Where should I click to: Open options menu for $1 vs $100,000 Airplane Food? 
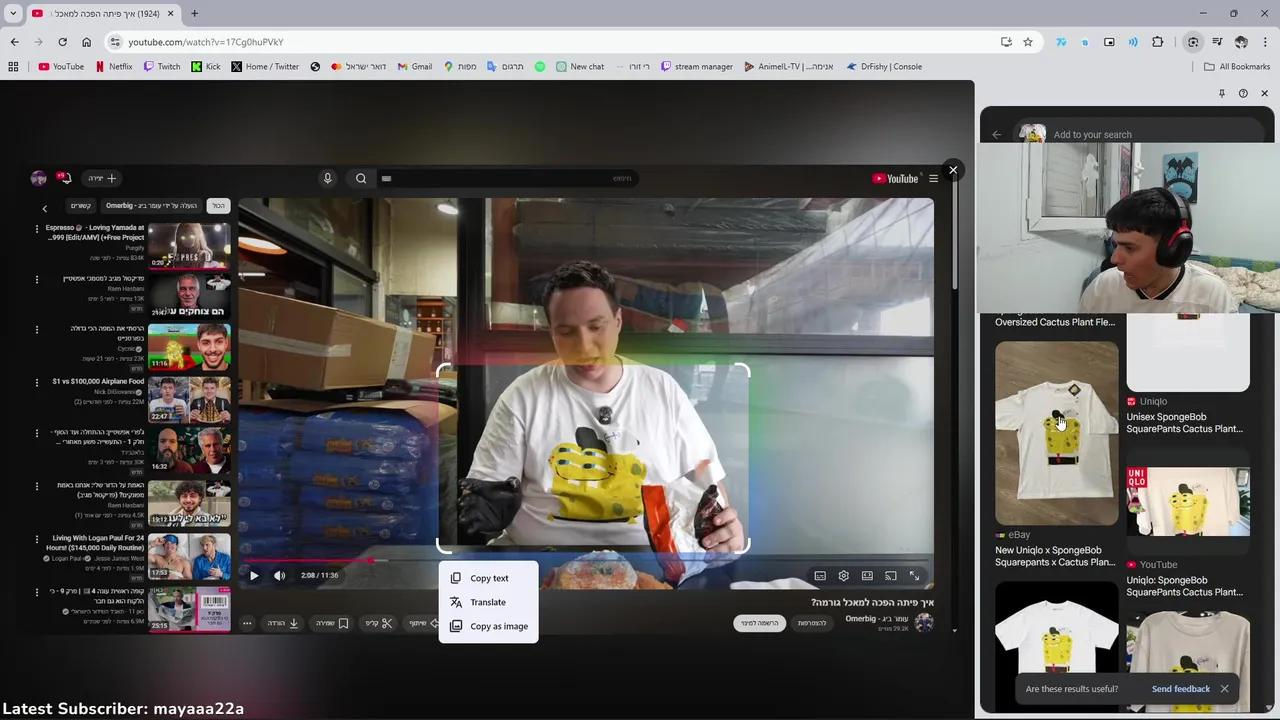tap(37, 382)
